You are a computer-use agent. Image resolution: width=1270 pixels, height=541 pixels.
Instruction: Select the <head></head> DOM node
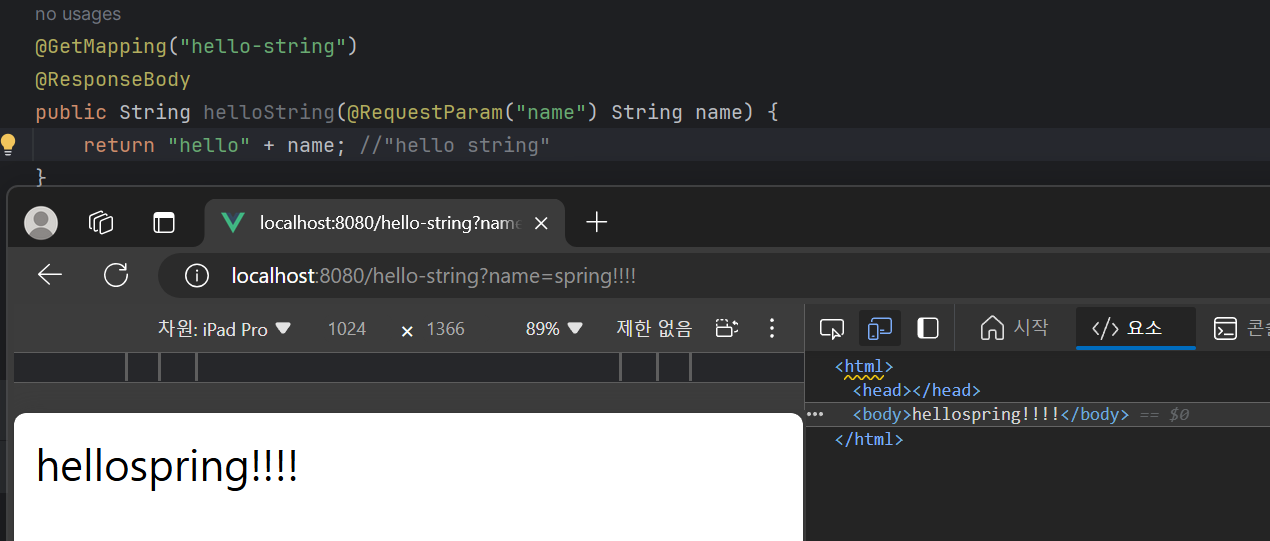(x=917, y=391)
